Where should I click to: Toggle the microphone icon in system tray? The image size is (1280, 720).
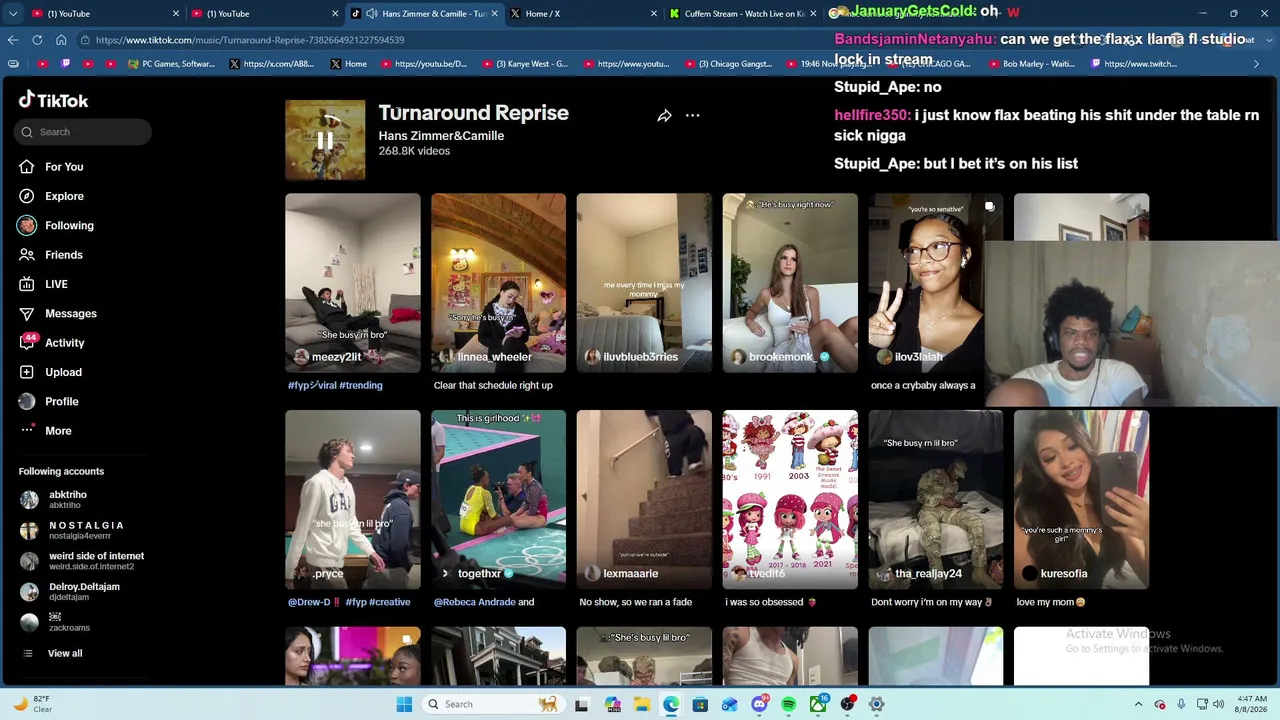[x=1181, y=704]
